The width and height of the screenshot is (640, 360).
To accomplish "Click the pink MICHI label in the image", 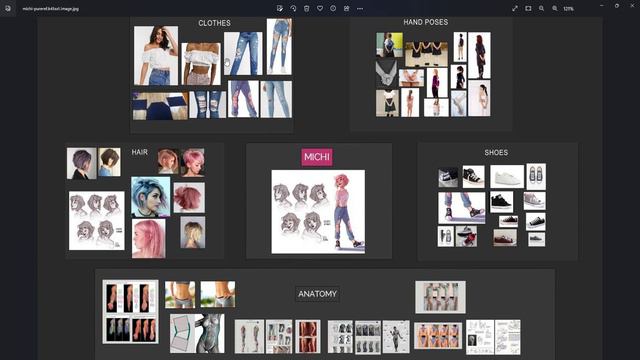I will [x=317, y=157].
